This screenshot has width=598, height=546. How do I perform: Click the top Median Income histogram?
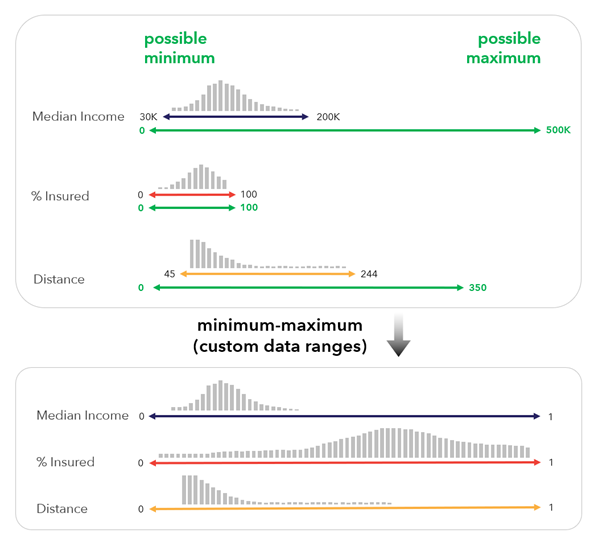pos(235,96)
